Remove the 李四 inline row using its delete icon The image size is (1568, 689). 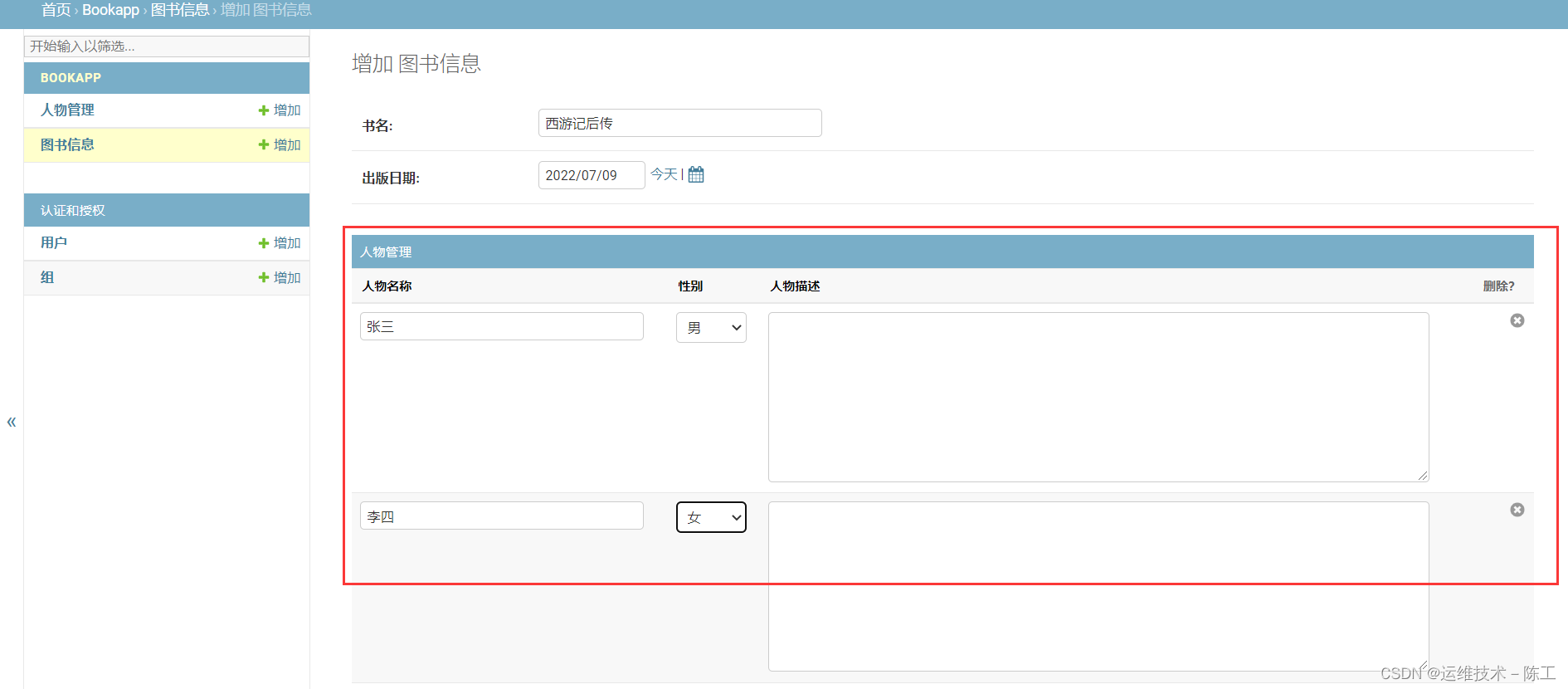pyautogui.click(x=1517, y=510)
